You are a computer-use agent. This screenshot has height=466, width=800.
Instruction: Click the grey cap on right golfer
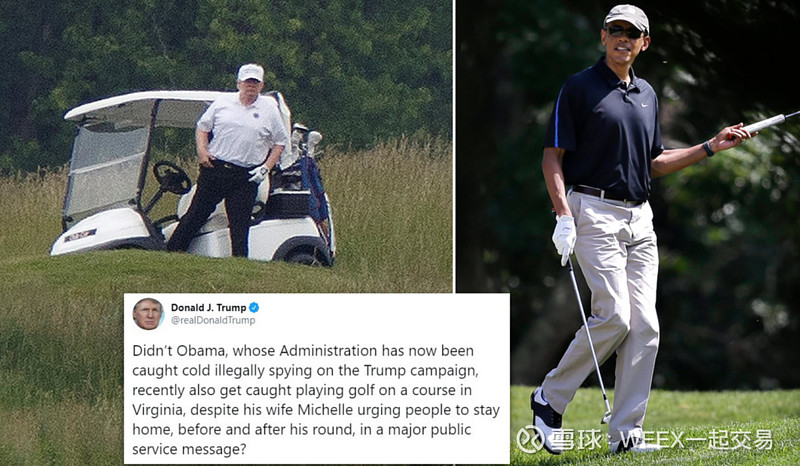pyautogui.click(x=627, y=17)
